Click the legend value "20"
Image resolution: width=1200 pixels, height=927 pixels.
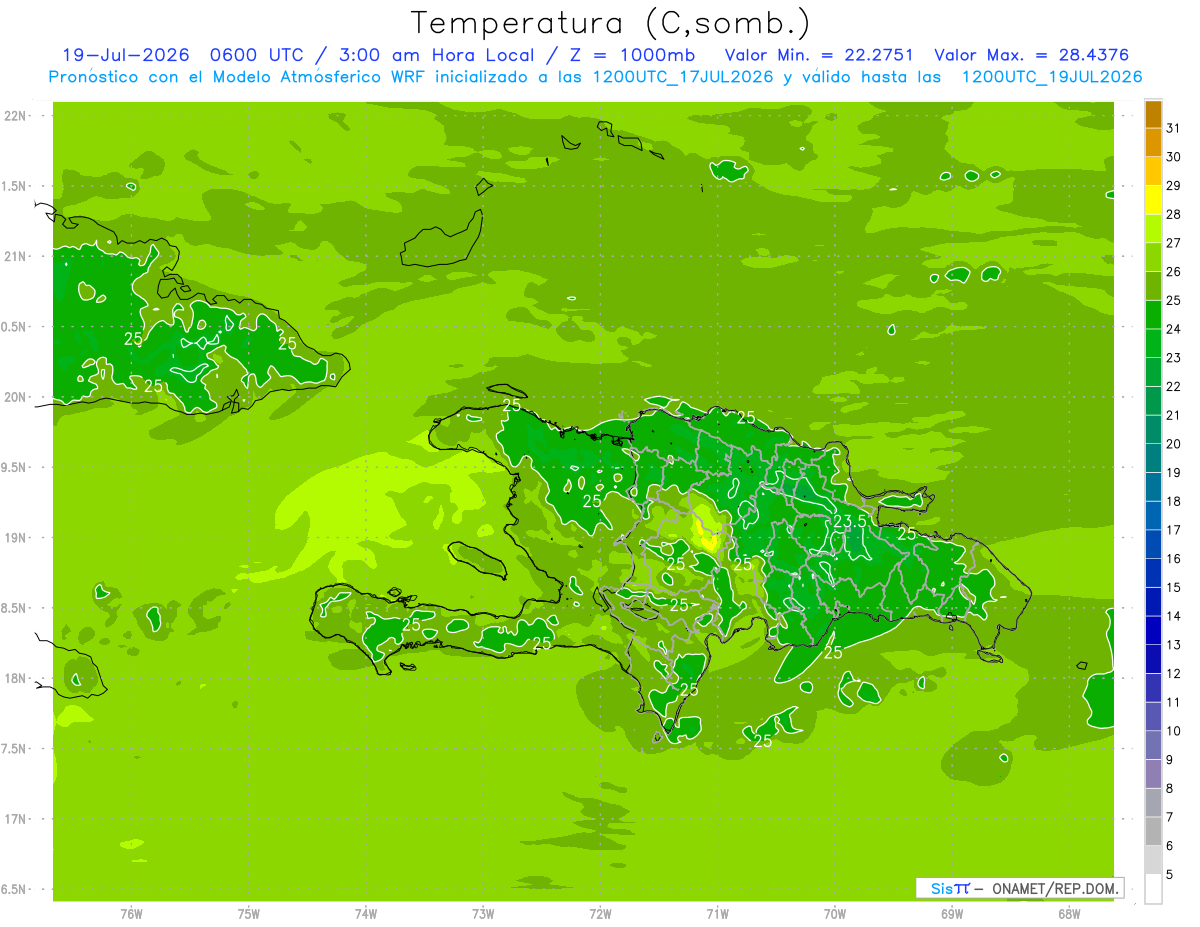point(1174,444)
